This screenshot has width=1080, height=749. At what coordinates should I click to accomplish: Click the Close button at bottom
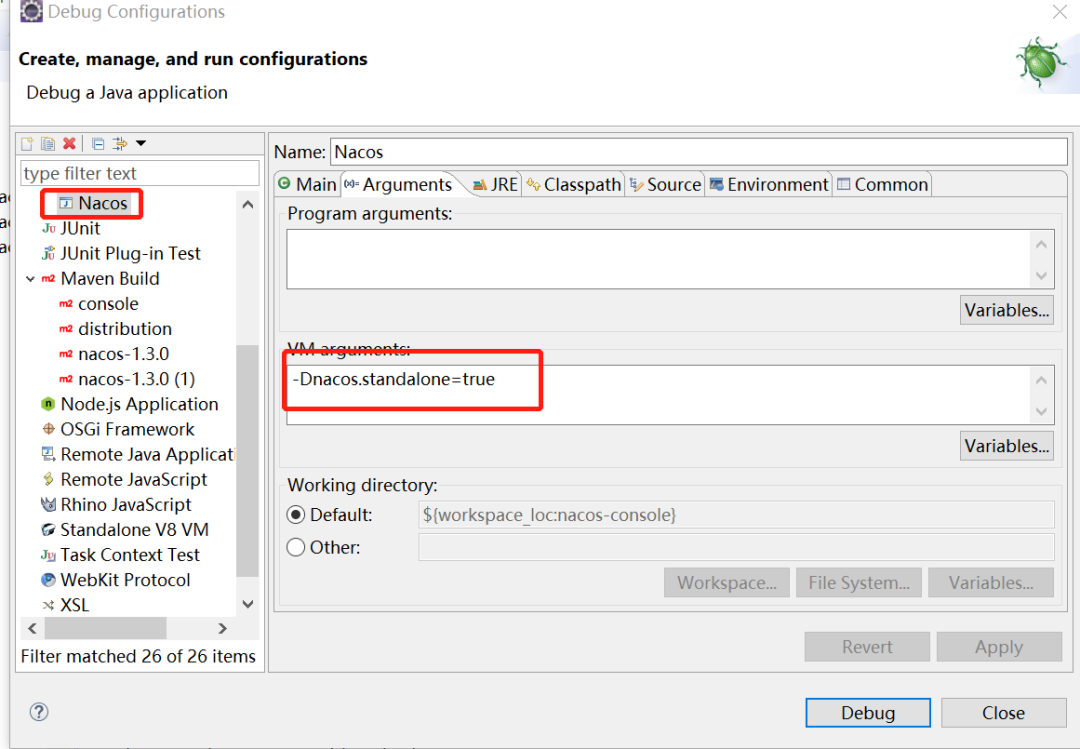coord(1003,712)
